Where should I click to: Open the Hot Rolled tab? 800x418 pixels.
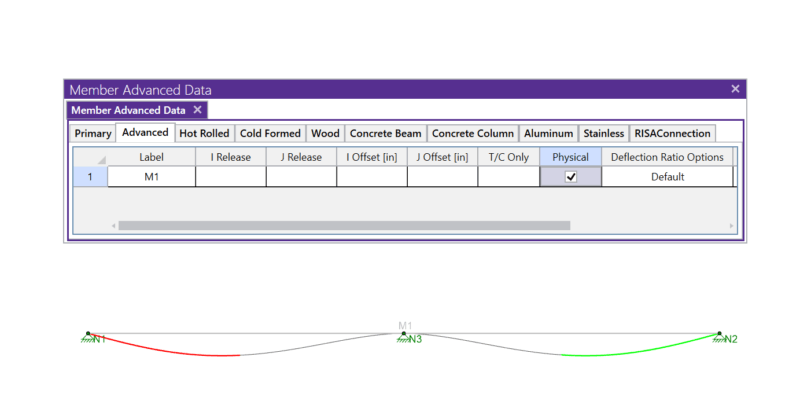[204, 133]
